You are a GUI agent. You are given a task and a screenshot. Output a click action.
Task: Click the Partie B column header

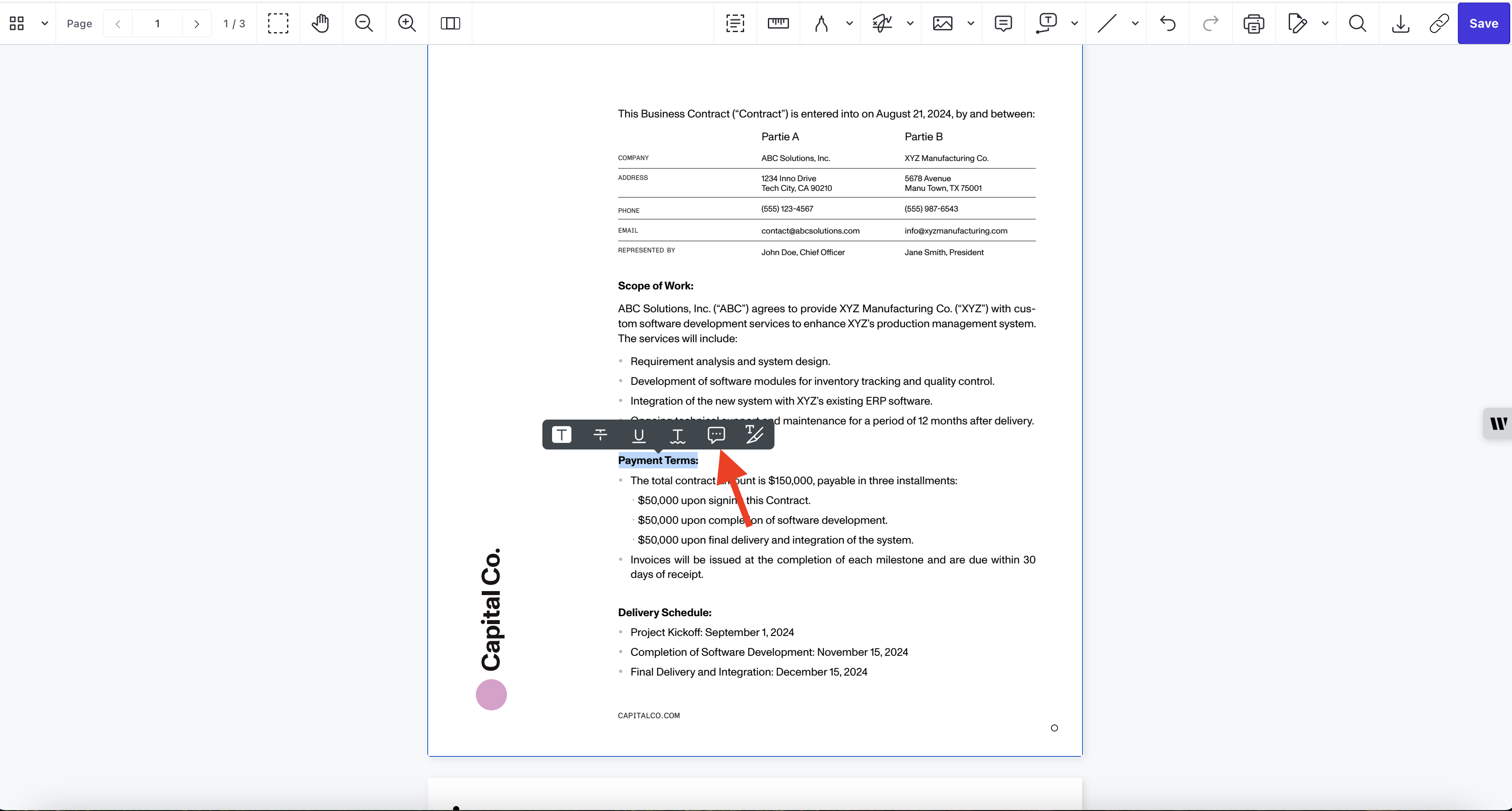click(x=923, y=137)
